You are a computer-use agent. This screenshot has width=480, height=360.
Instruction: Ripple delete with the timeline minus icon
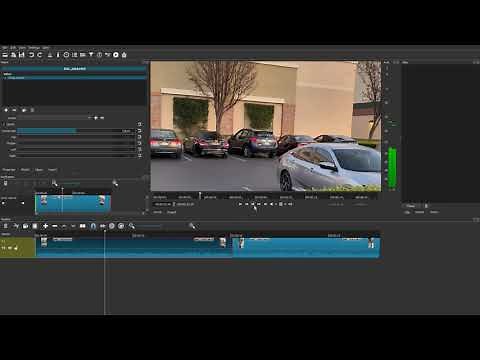pos(55,226)
